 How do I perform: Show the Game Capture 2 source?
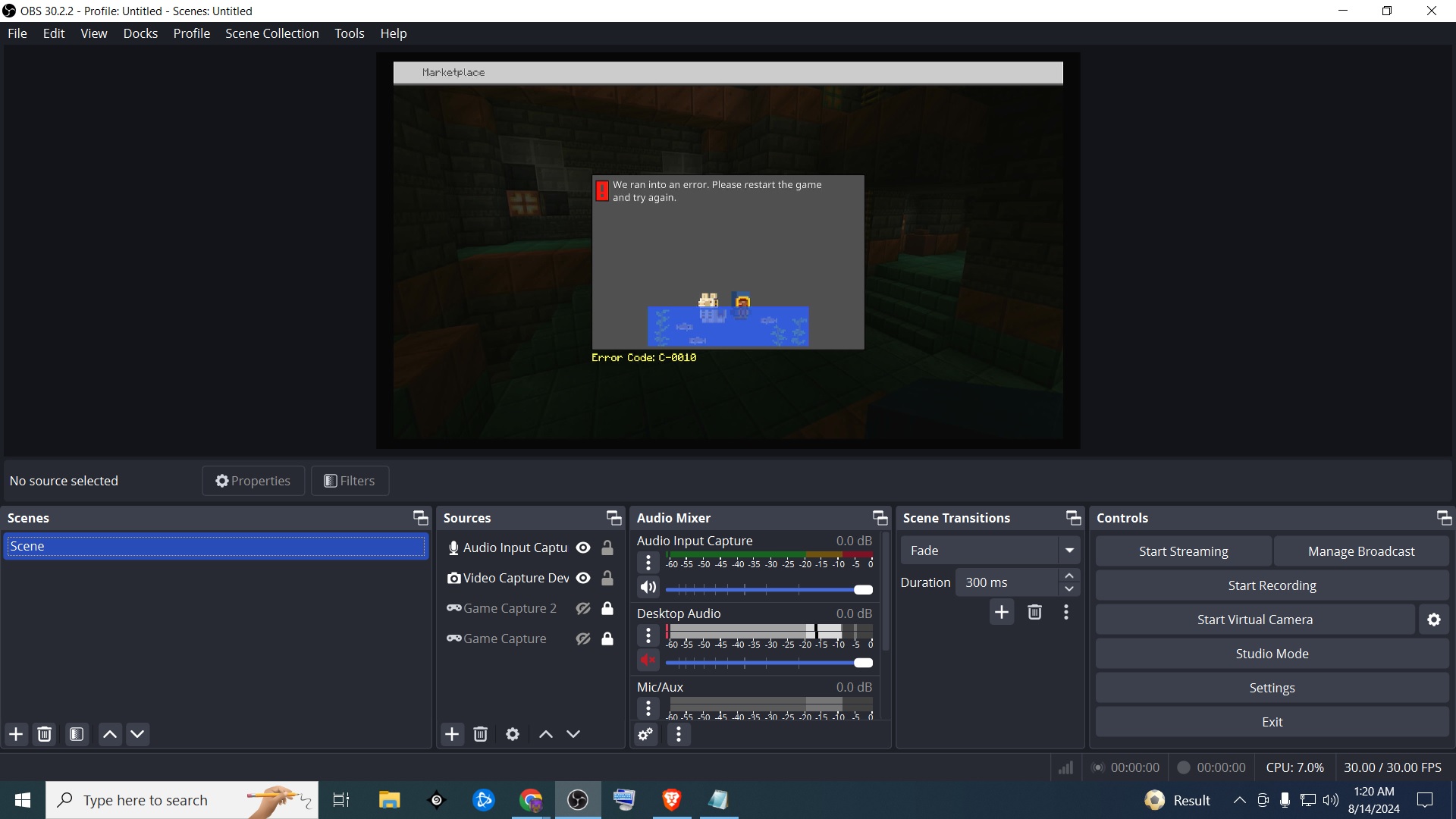coord(583,608)
